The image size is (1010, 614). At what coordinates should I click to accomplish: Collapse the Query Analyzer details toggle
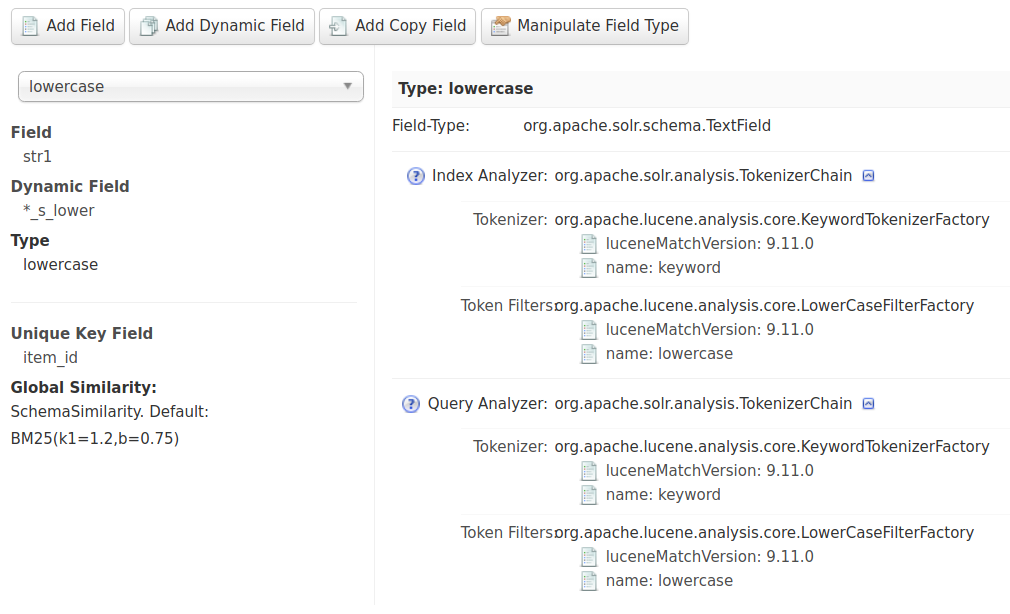tap(868, 404)
